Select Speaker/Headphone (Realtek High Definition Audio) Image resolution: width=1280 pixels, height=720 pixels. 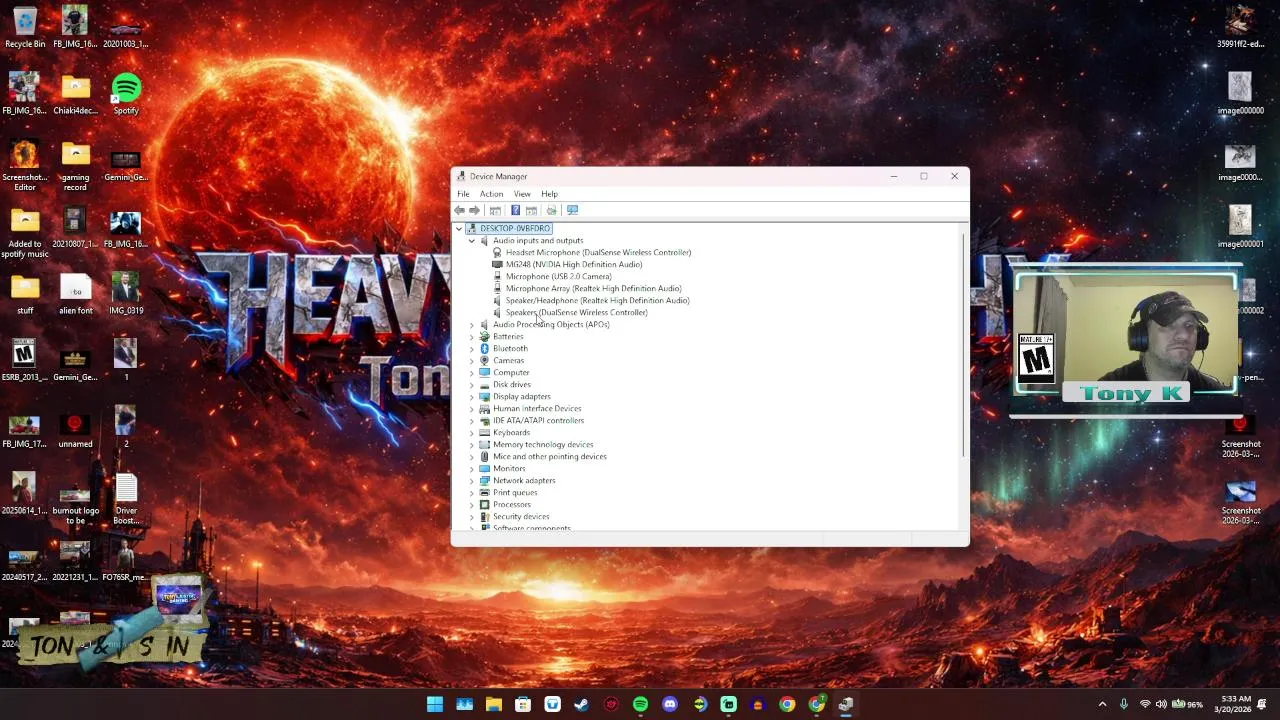point(597,301)
